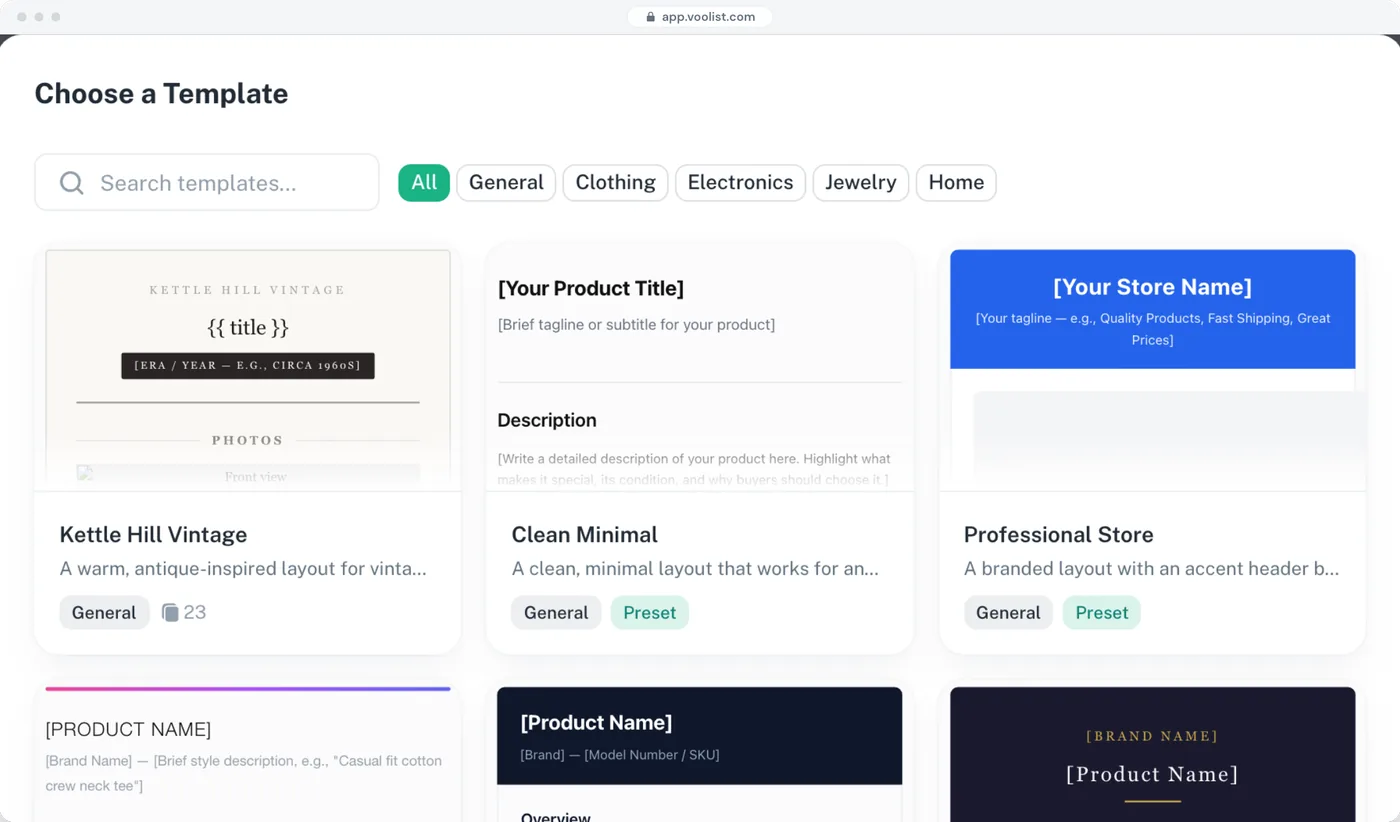Open the Professional Store preview thumbnail
1400x822 pixels.
tap(1152, 369)
